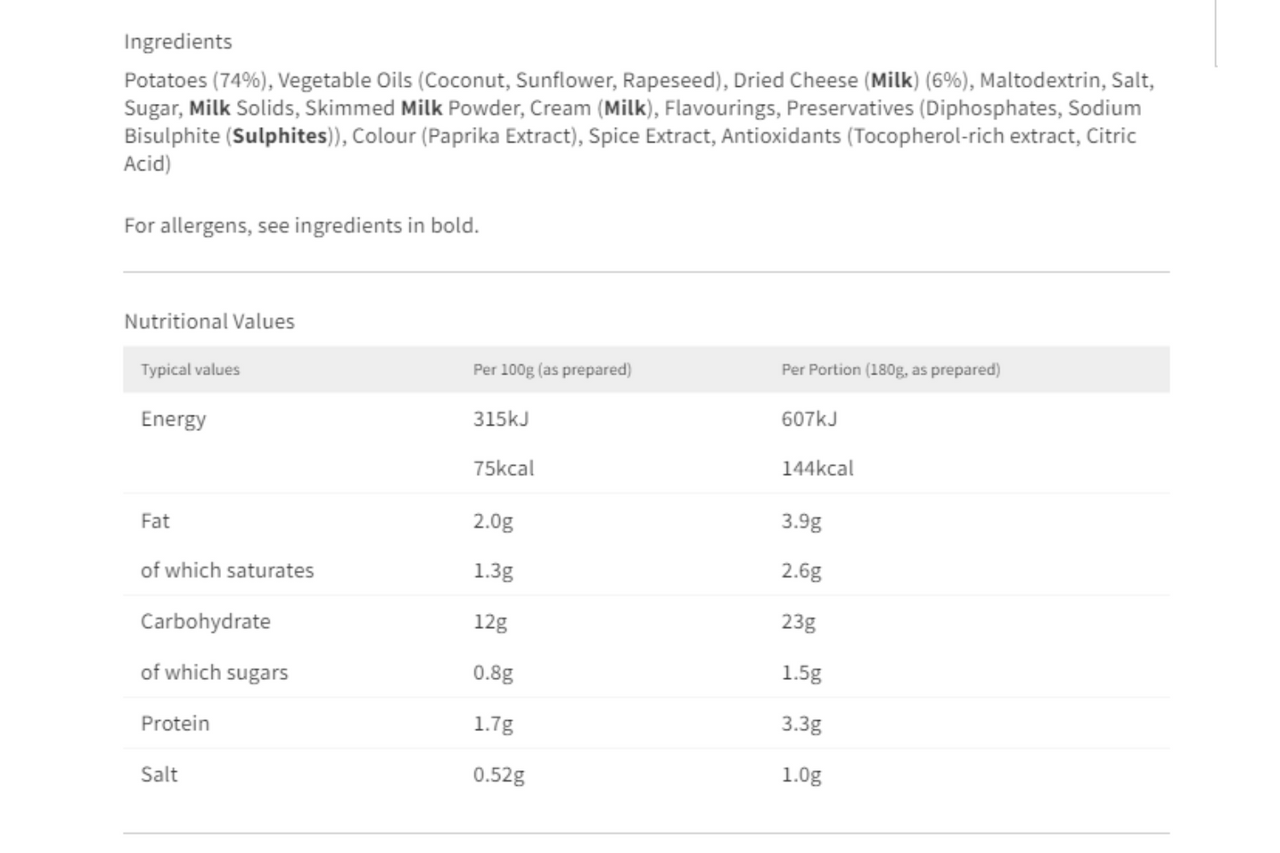This screenshot has height=853, width=1280.
Task: Click the Nutritional Values heading
Action: [209, 321]
